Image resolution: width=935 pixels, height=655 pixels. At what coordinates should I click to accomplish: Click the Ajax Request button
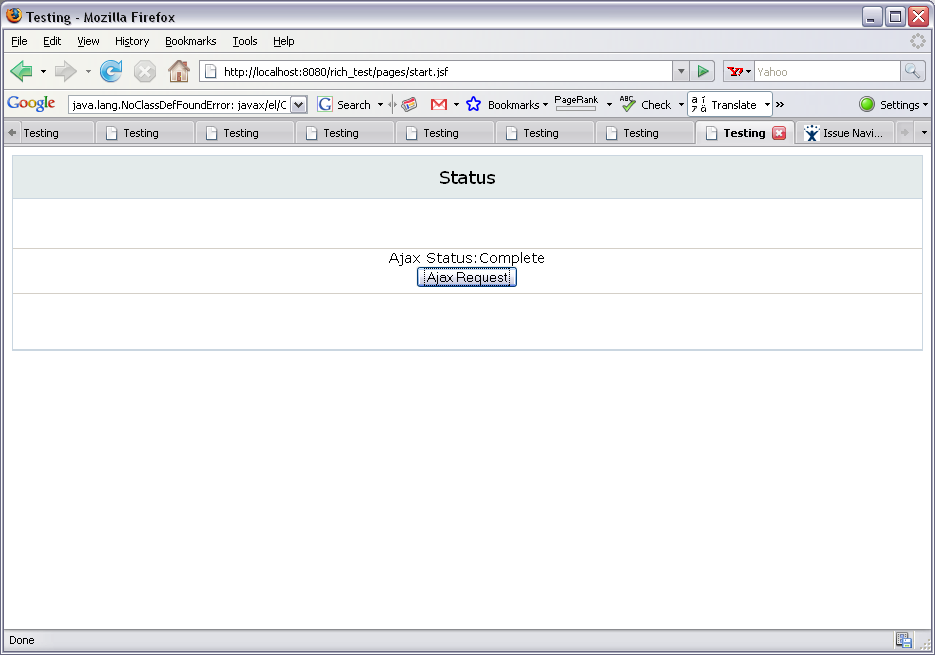click(467, 277)
